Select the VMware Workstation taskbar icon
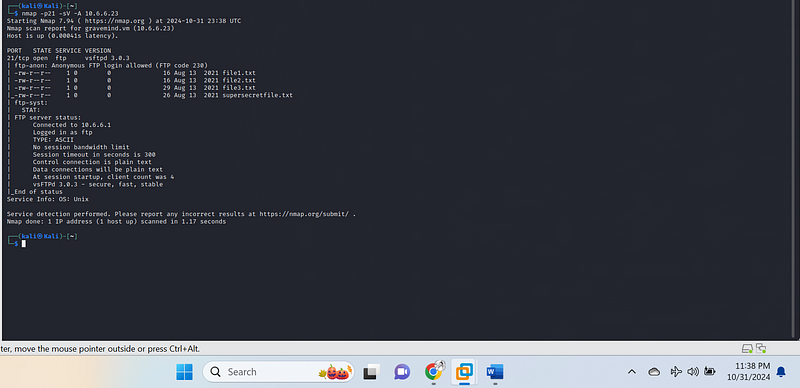 (x=464, y=372)
